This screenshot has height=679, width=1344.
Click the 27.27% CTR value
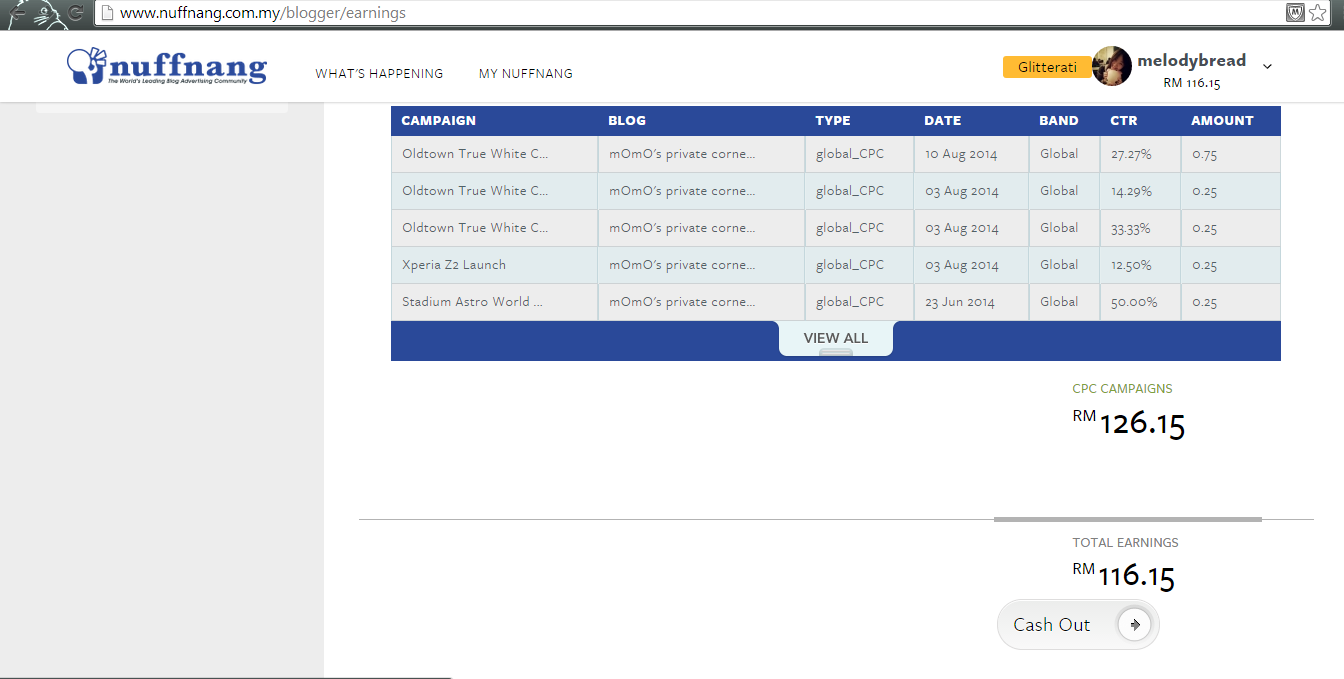coord(1131,155)
